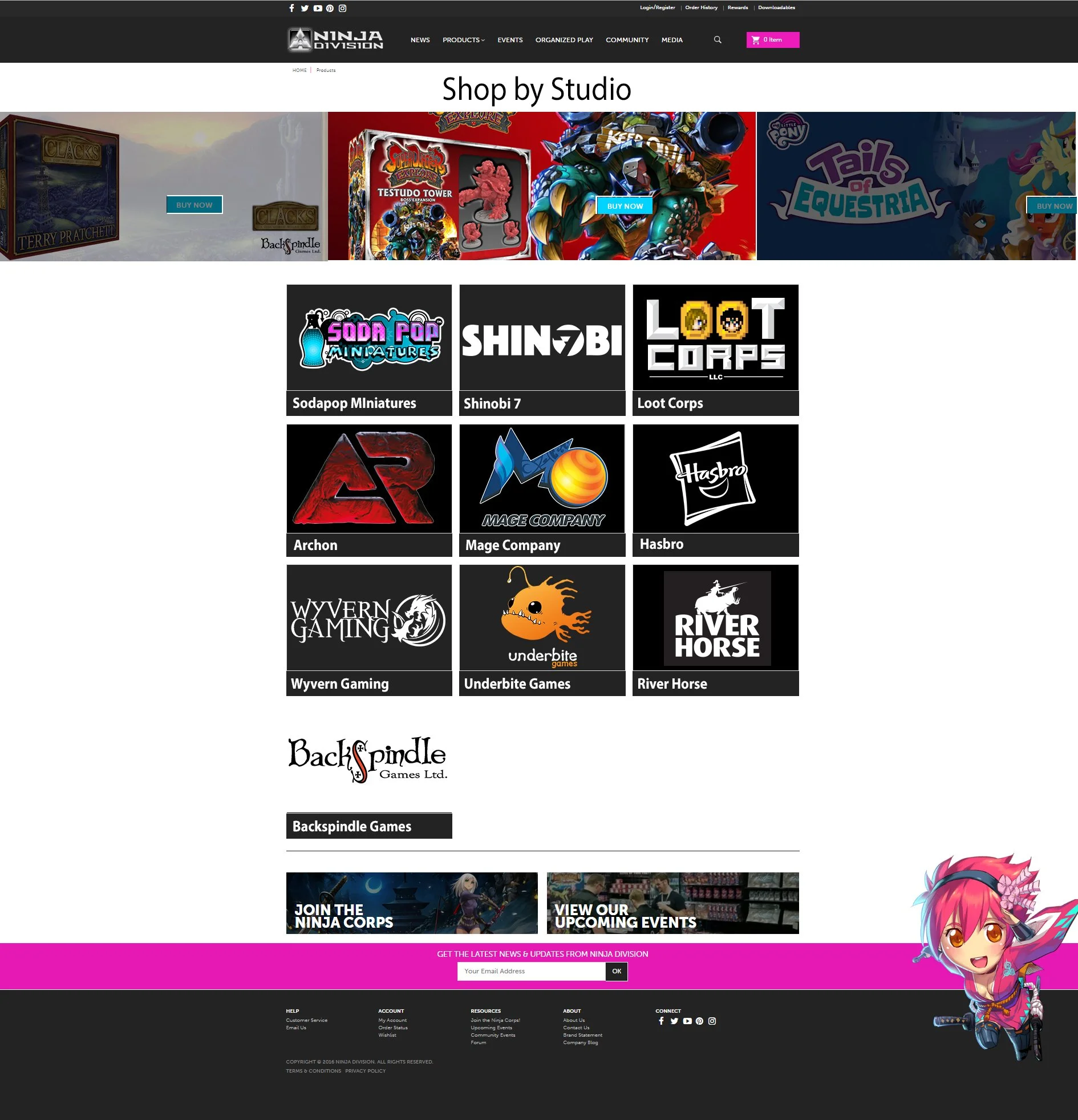The width and height of the screenshot is (1078, 1120).
Task: Select the Backspindle Games Ltd. logo
Action: (368, 759)
